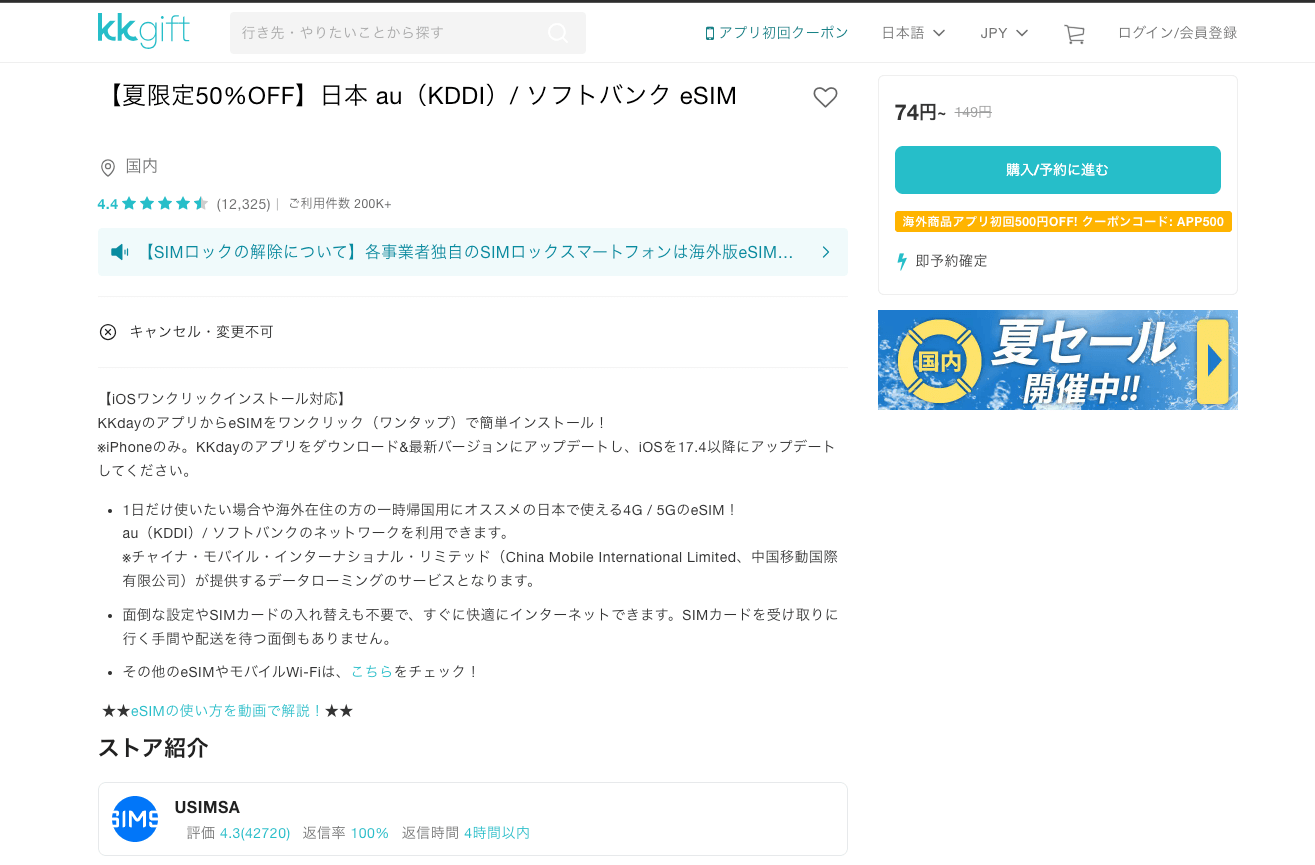Open eSIMの使い方を動画で解説 link
Viewport: 1315px width, 865px height.
[x=227, y=711]
